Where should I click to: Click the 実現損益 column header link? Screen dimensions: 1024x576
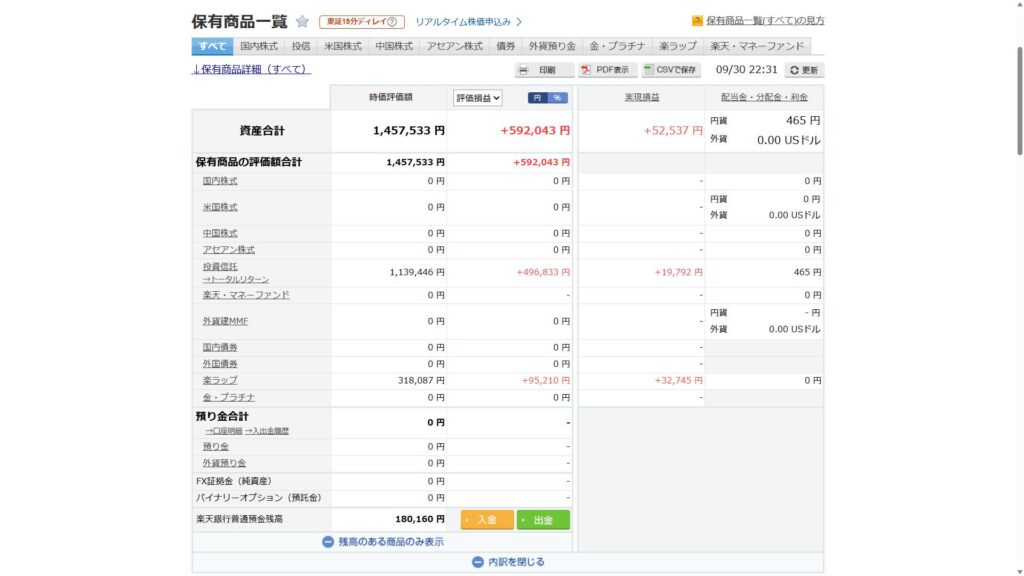pyautogui.click(x=642, y=97)
